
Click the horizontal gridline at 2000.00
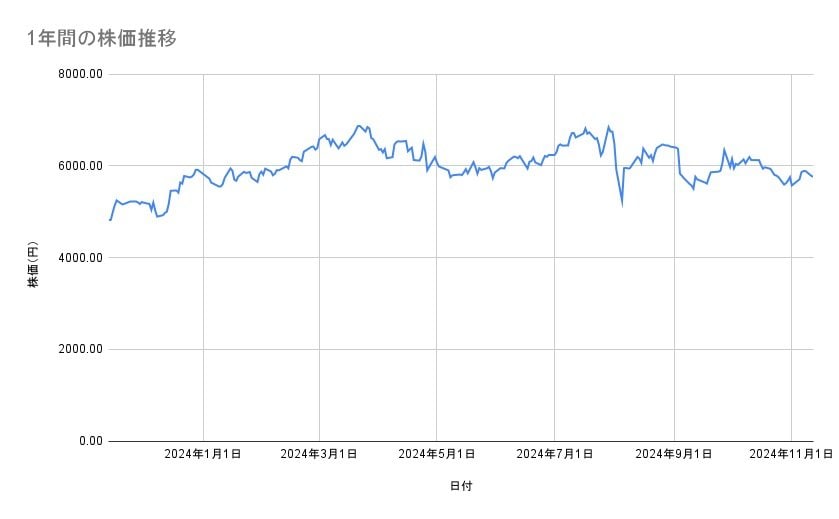460,349
